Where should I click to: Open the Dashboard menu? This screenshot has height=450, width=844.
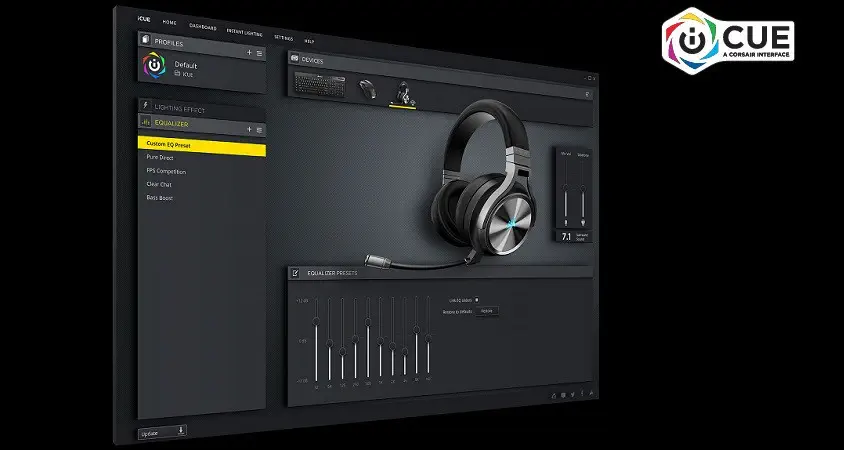point(203,27)
